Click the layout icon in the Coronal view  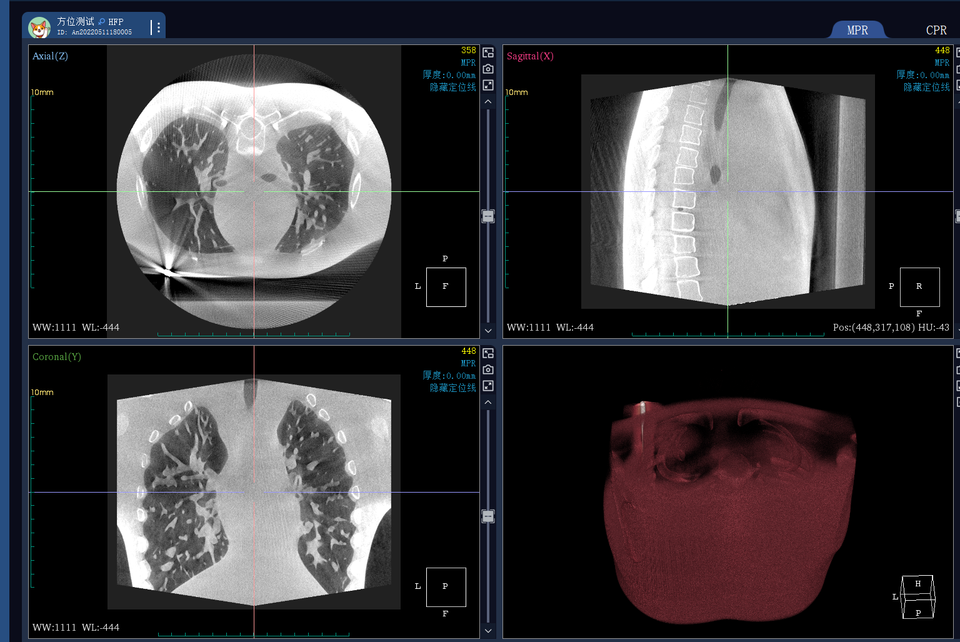(488, 354)
